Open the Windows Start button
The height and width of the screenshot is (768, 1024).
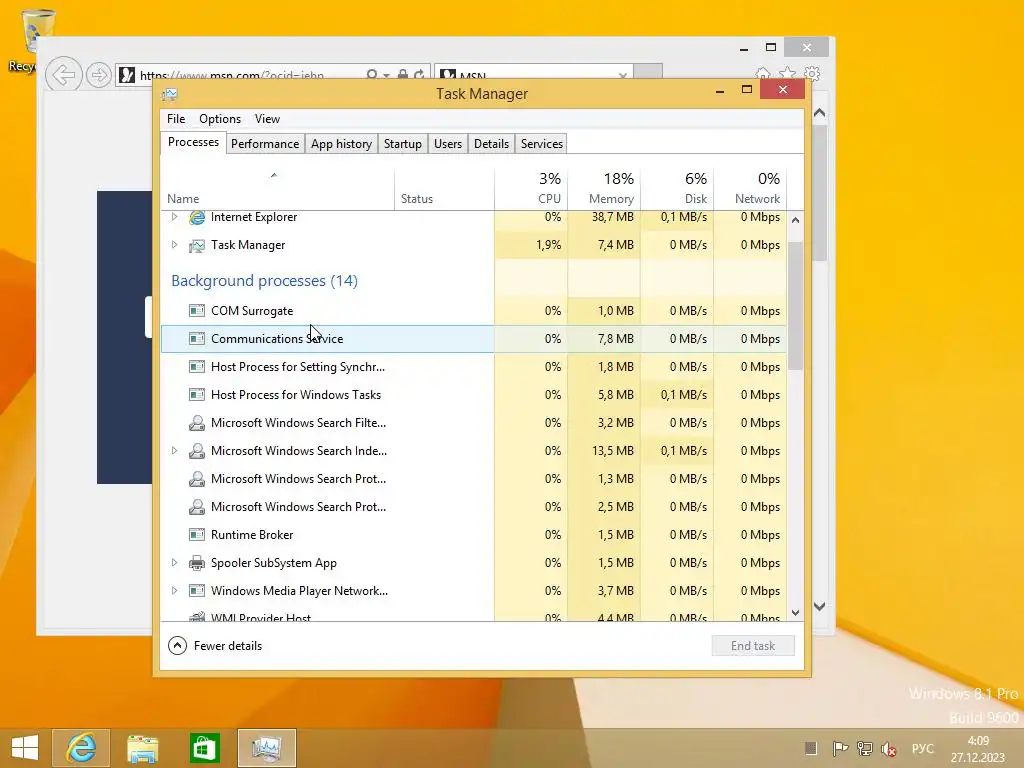tap(24, 748)
